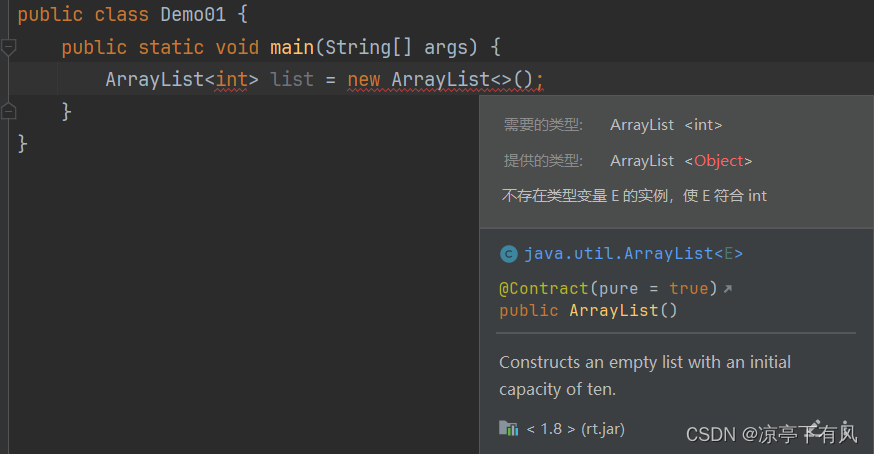Click the library icon beside < 1.8 > (rt.jar)

[x=508, y=428]
